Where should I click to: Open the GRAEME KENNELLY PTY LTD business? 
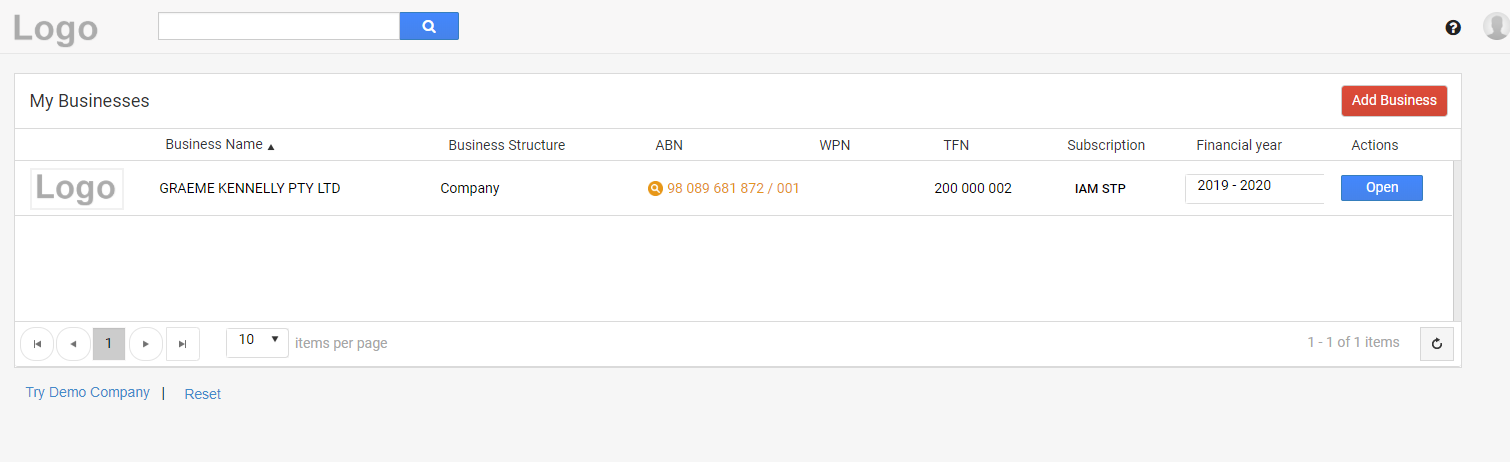[1381, 188]
